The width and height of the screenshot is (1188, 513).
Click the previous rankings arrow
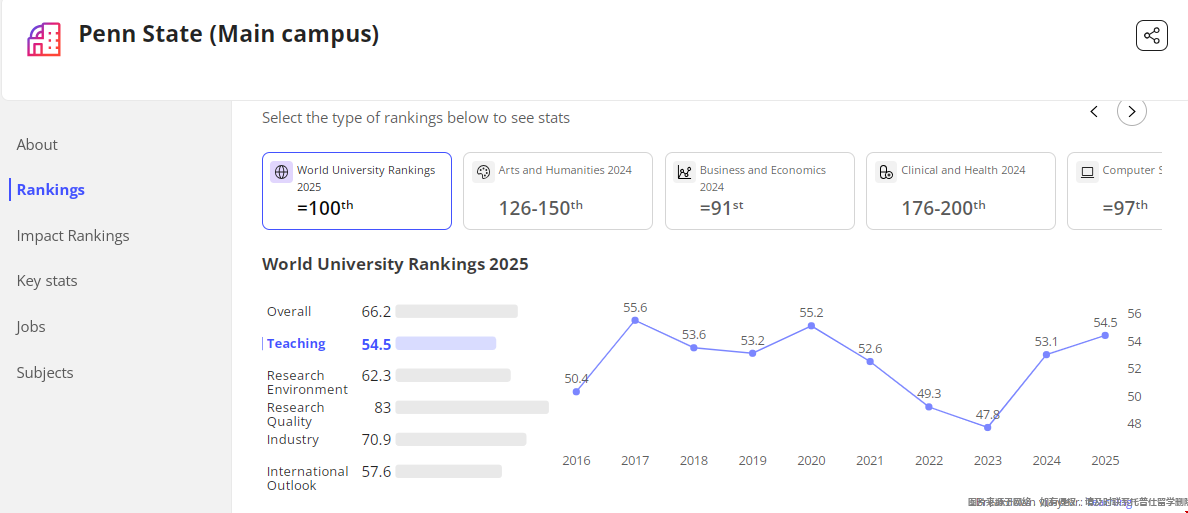tap(1094, 111)
